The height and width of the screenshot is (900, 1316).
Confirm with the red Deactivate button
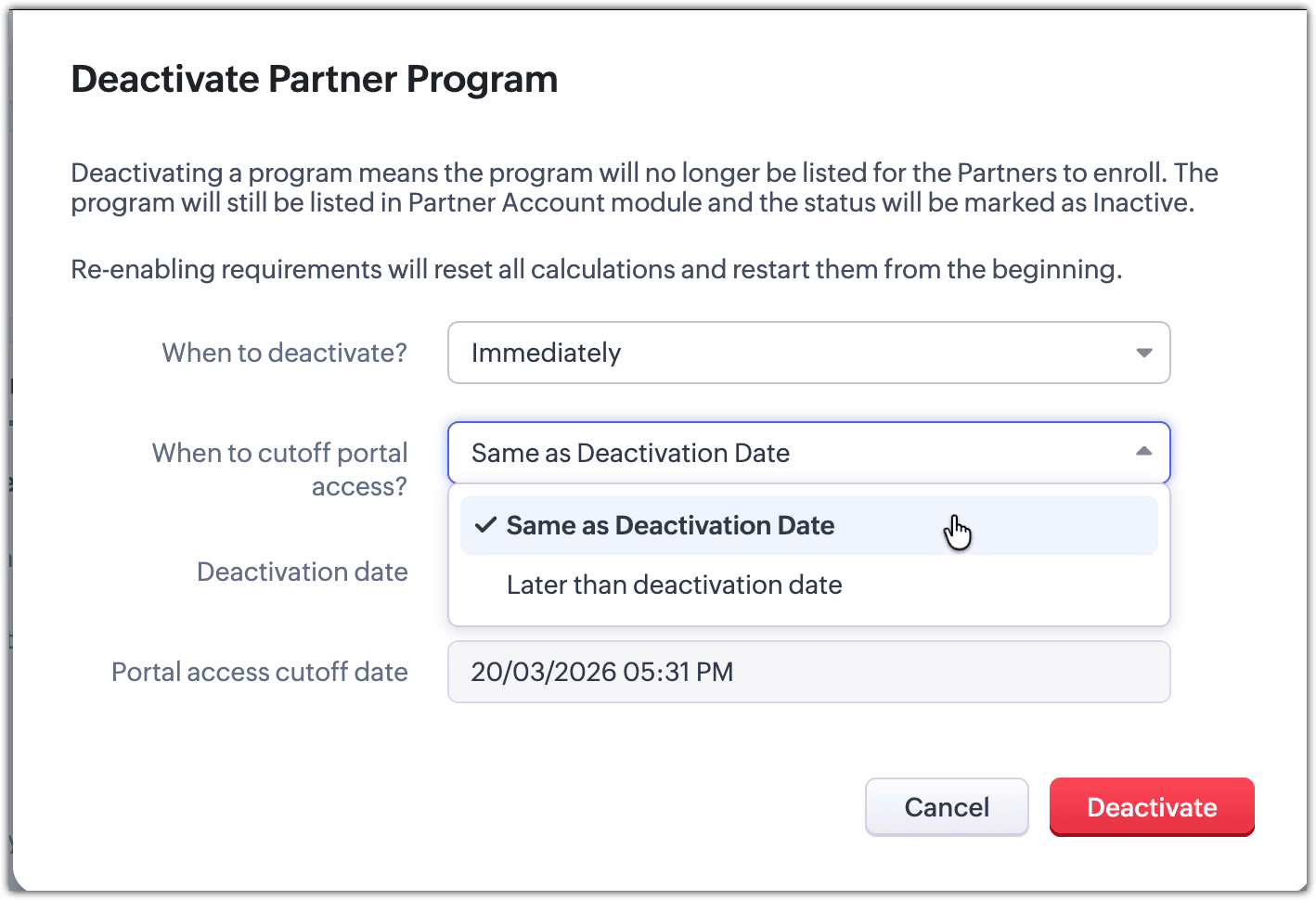pos(1152,807)
